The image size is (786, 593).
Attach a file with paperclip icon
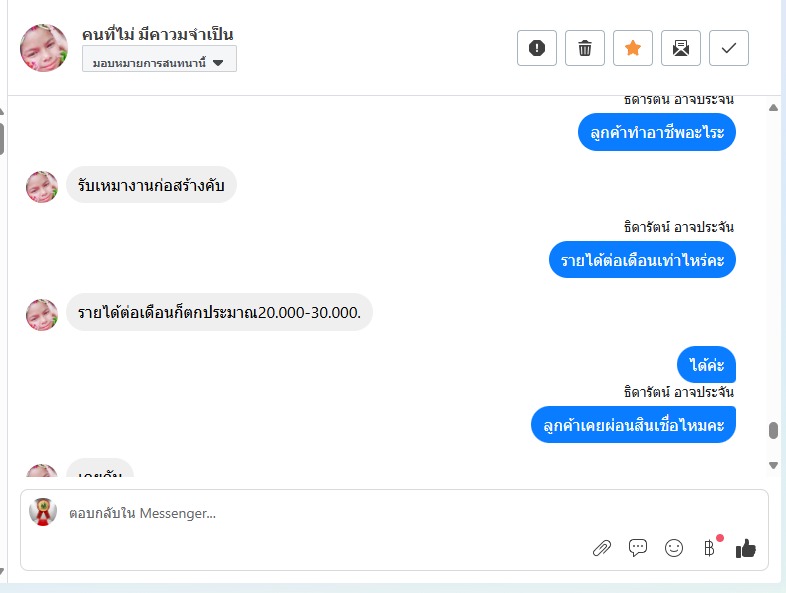click(x=602, y=548)
